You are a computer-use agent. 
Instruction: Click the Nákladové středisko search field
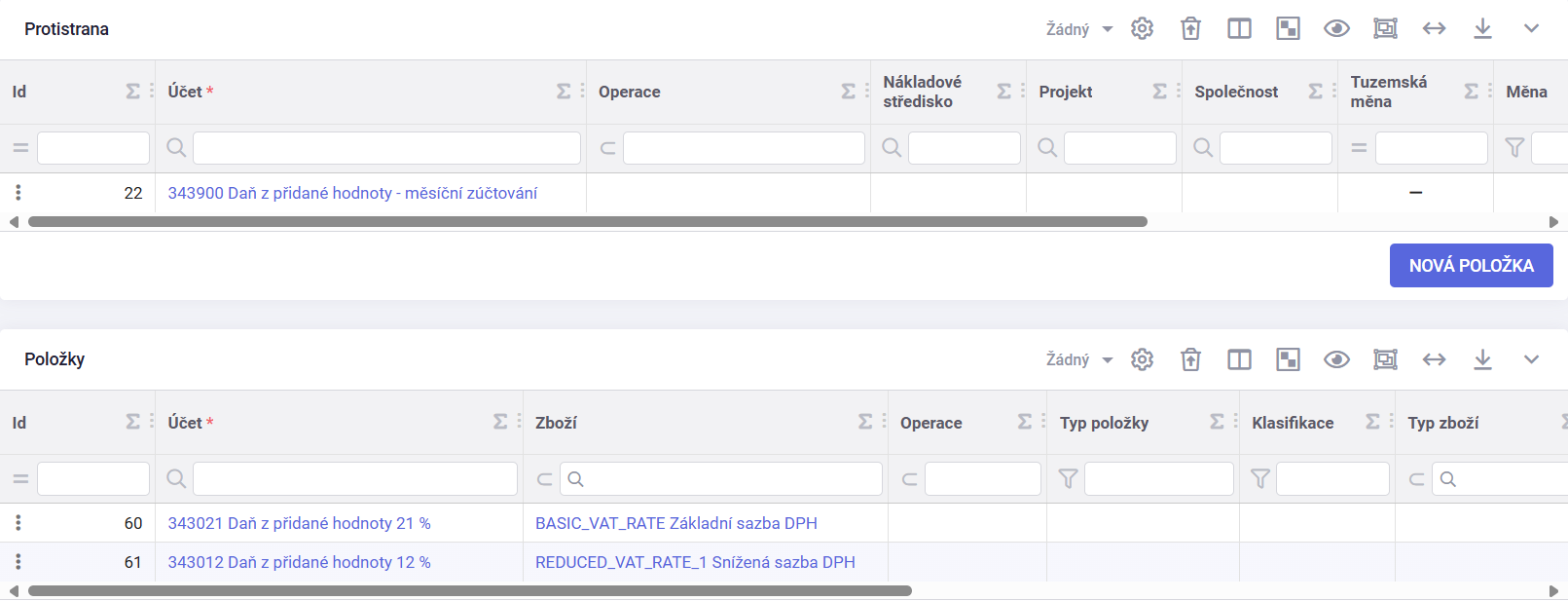coord(965,148)
